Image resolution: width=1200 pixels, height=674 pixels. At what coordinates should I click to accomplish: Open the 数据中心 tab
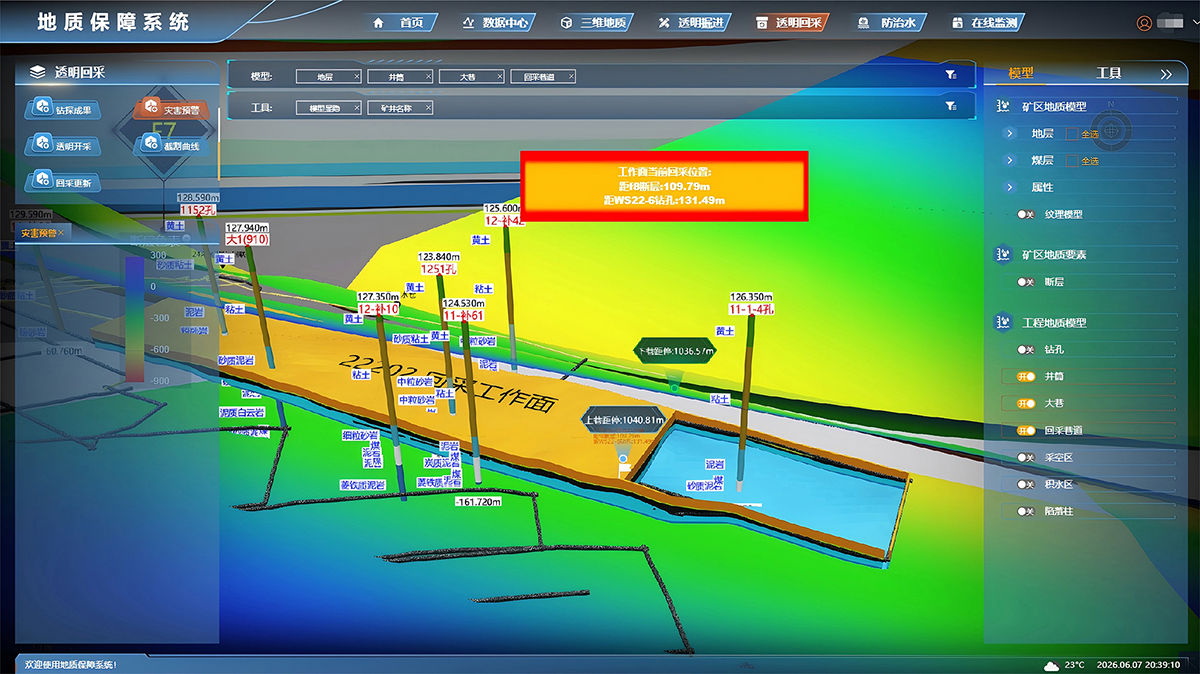(x=497, y=22)
